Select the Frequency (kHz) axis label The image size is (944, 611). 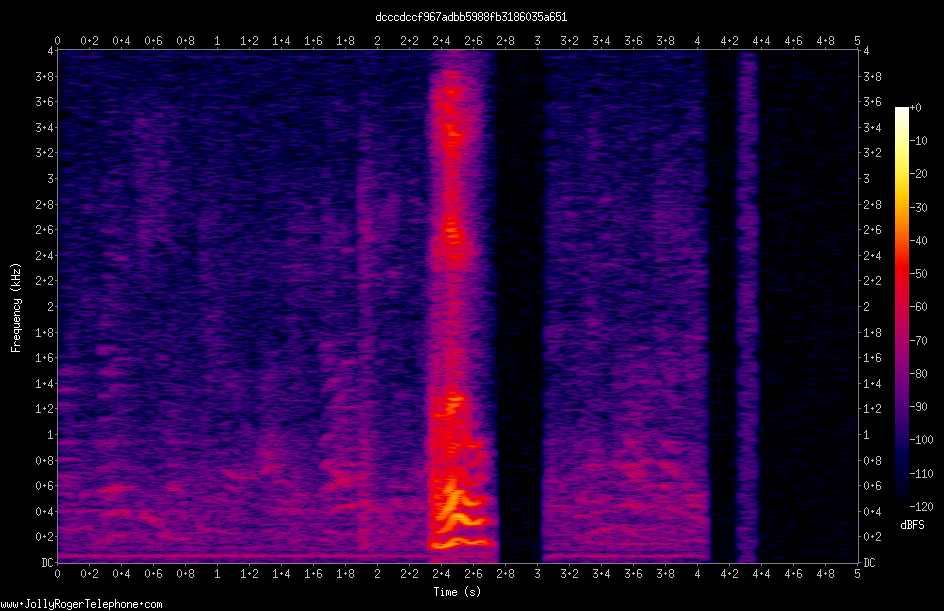pos(16,308)
